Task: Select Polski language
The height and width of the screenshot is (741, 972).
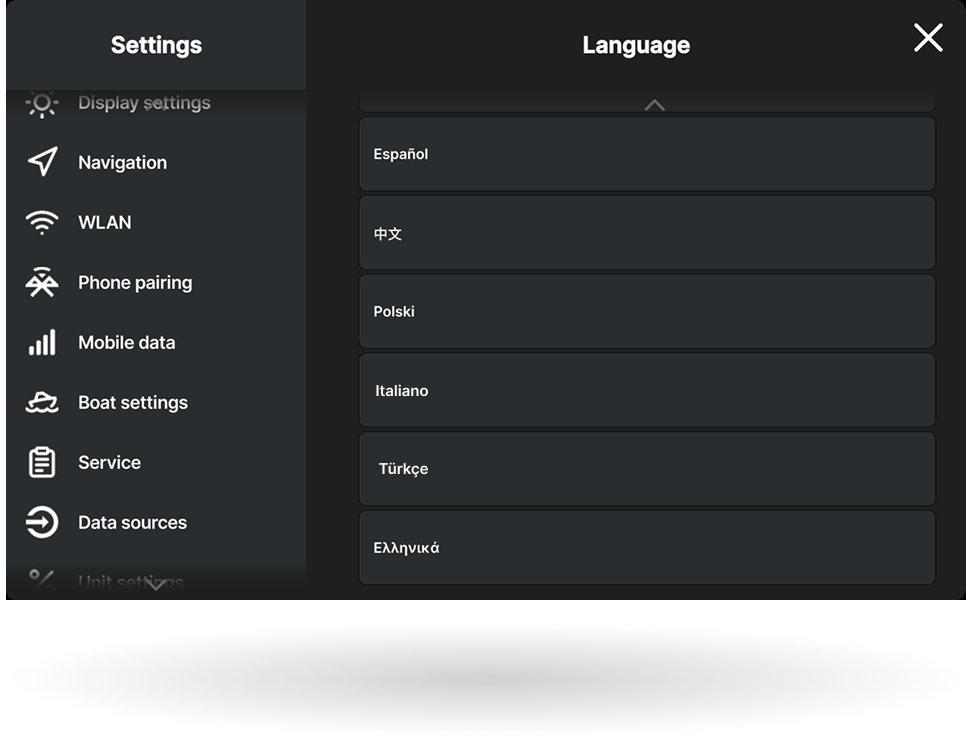Action: 647,312
